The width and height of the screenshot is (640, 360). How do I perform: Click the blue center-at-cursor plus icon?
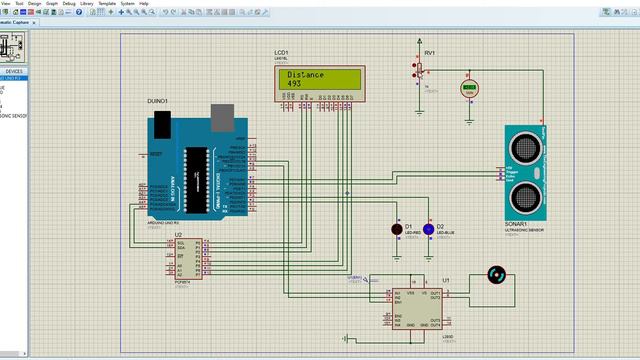(x=121, y=12)
